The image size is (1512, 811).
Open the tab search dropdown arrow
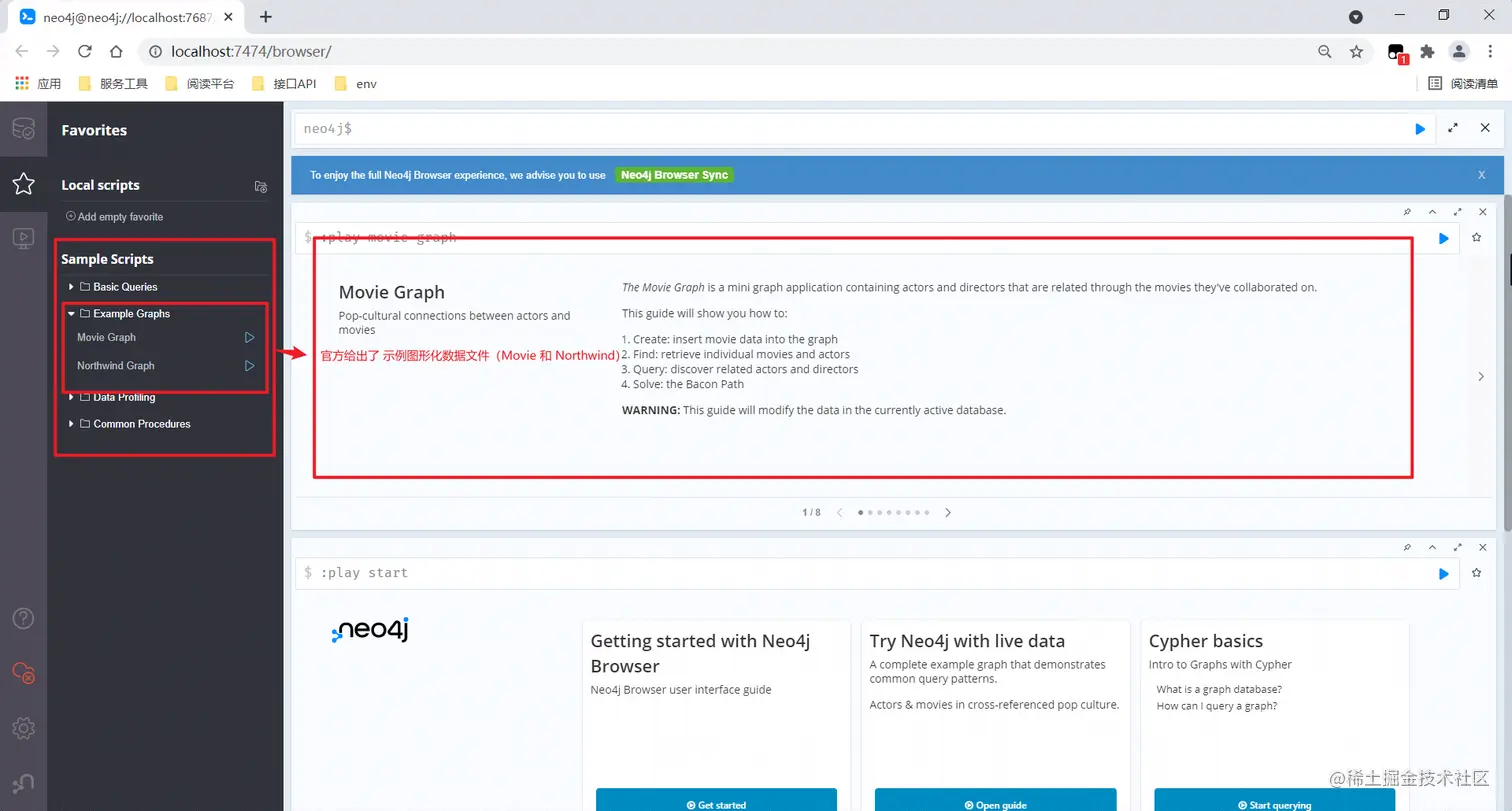[1355, 16]
